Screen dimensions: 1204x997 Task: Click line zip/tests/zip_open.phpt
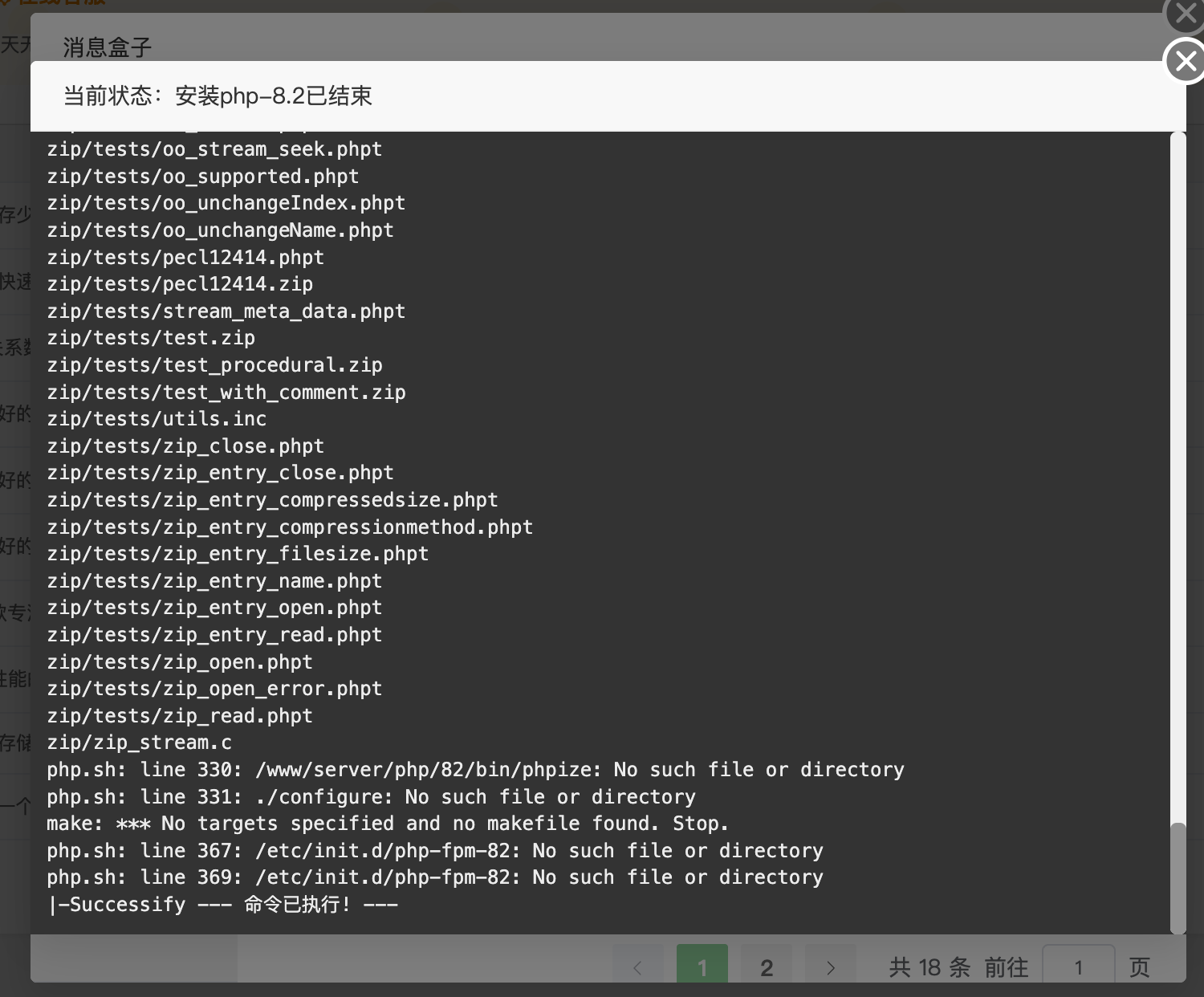coord(180,662)
